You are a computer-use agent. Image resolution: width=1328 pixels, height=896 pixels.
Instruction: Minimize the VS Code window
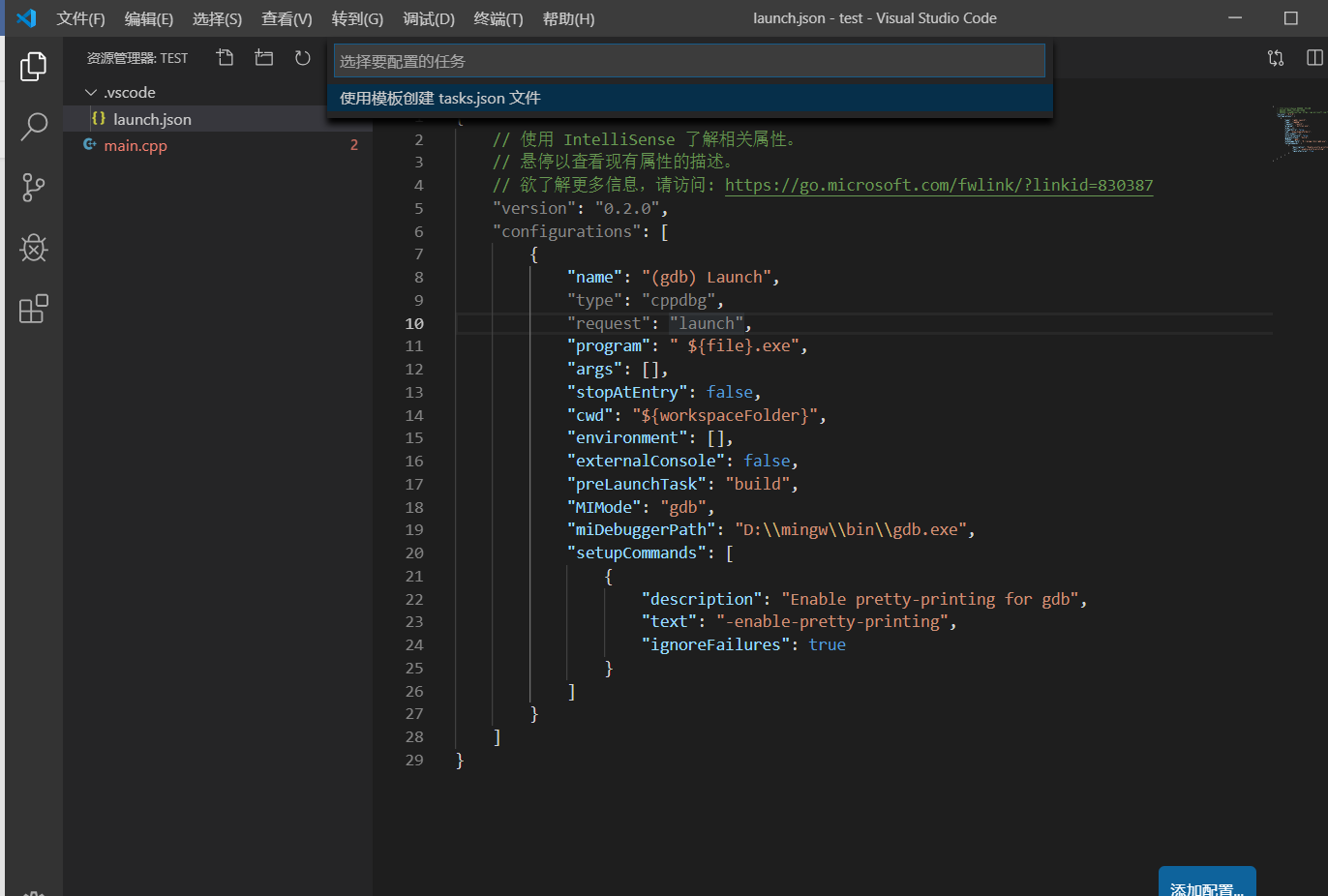(1235, 18)
